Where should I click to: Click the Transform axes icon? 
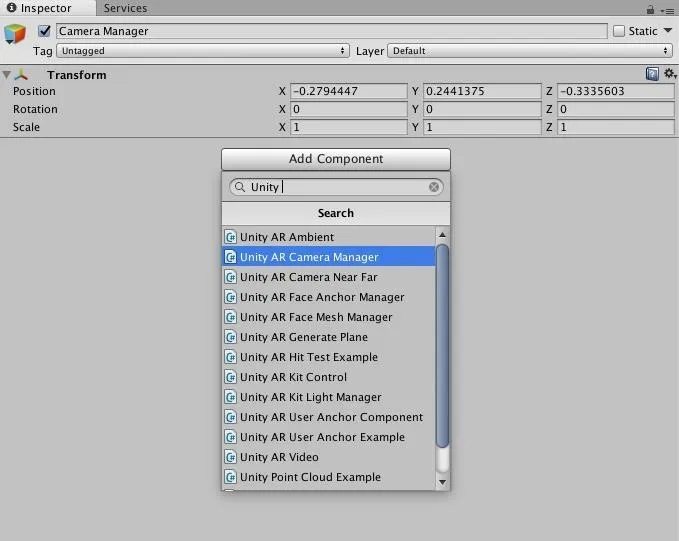point(21,75)
